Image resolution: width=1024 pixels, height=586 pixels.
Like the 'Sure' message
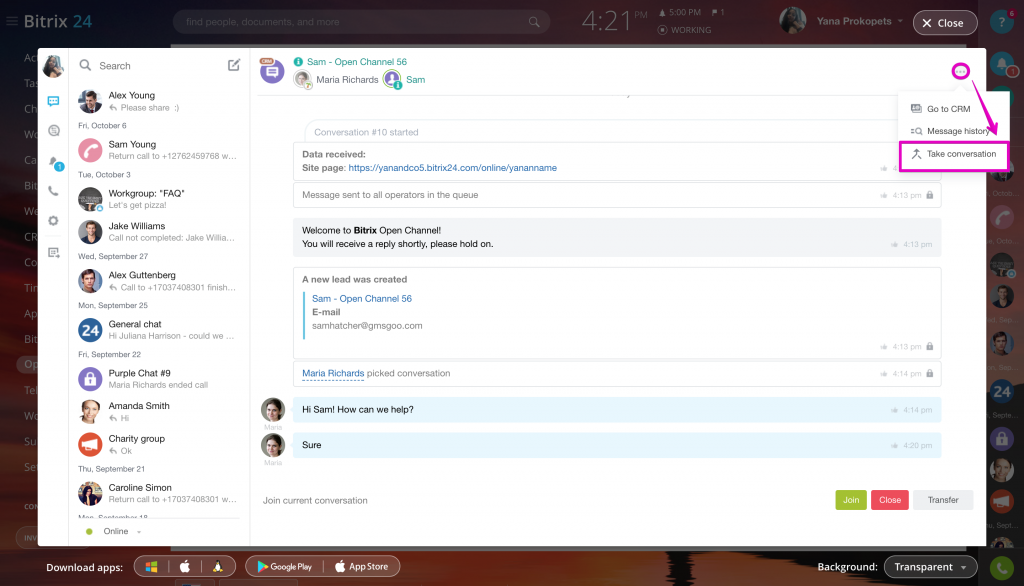point(894,446)
